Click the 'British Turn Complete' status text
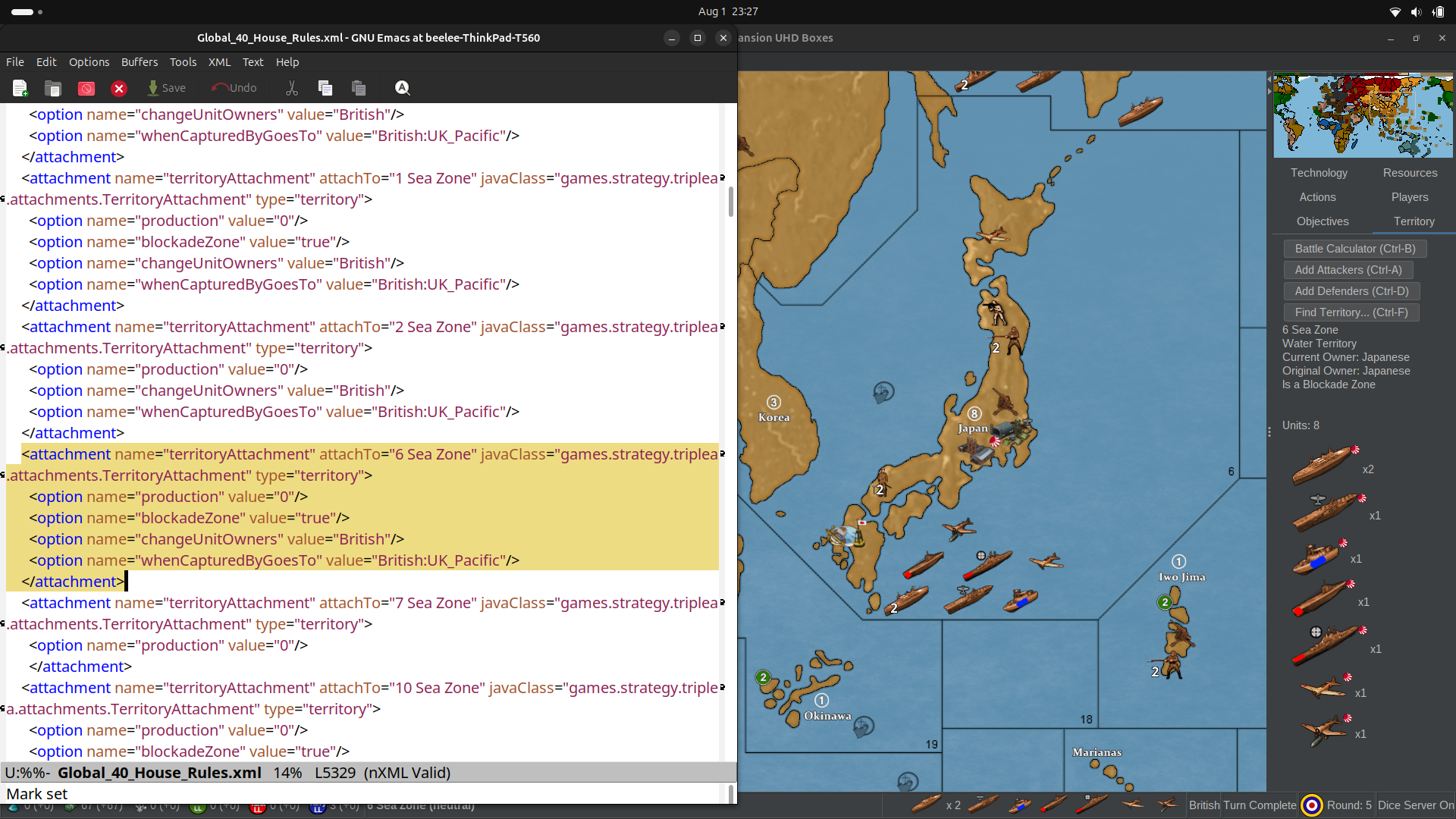 1242,805
